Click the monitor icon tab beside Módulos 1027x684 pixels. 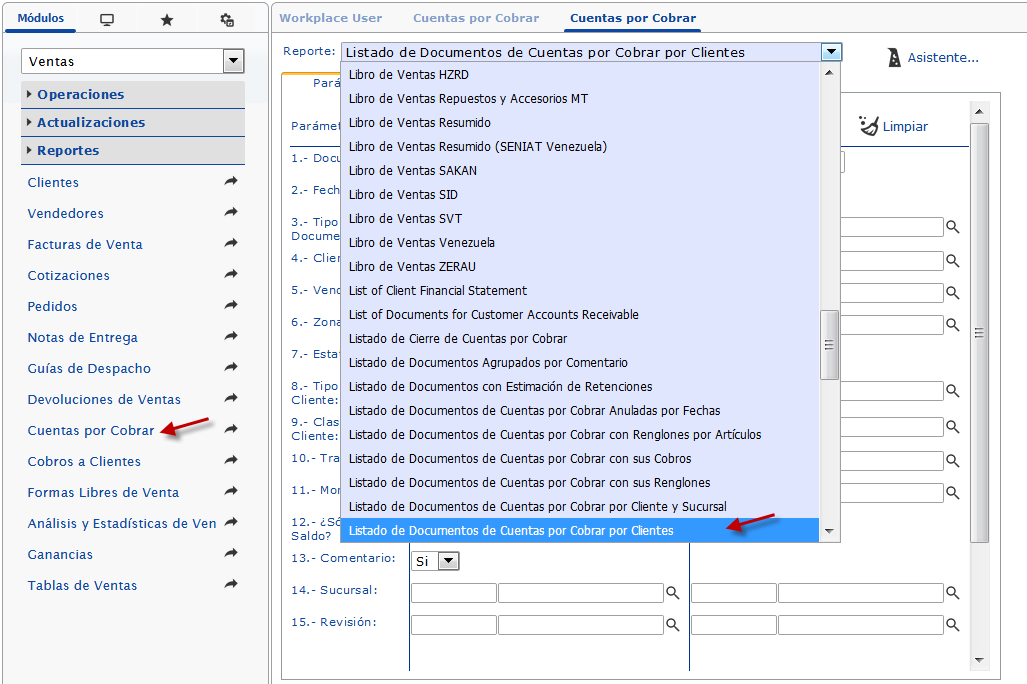[x=107, y=18]
